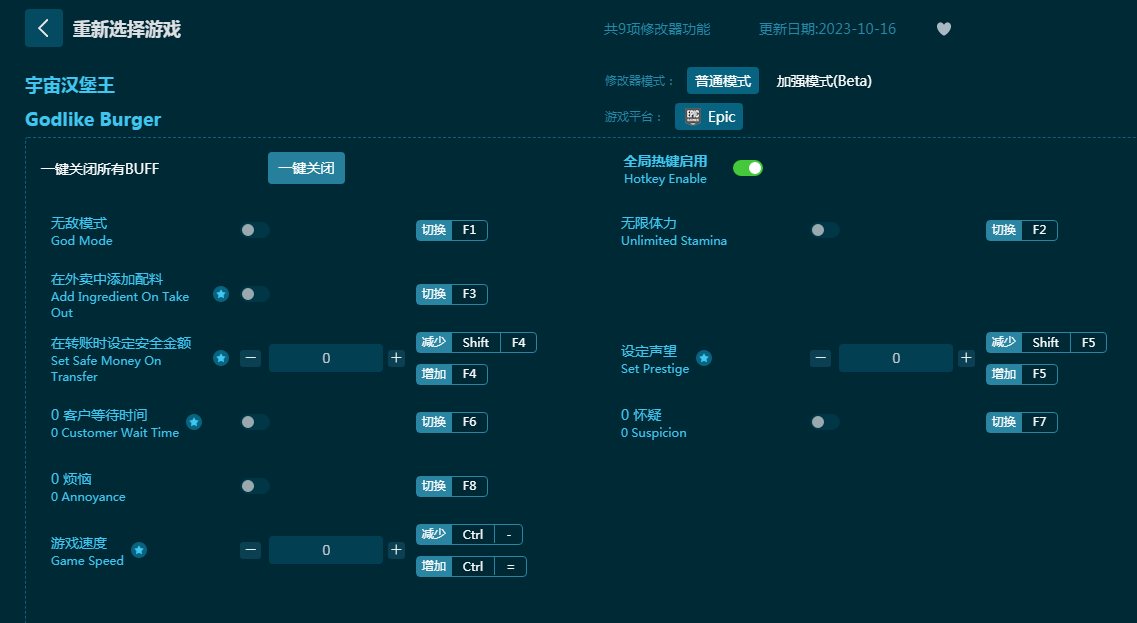
Task: Click 增加 F5 hotkey button
Action: (1022, 374)
